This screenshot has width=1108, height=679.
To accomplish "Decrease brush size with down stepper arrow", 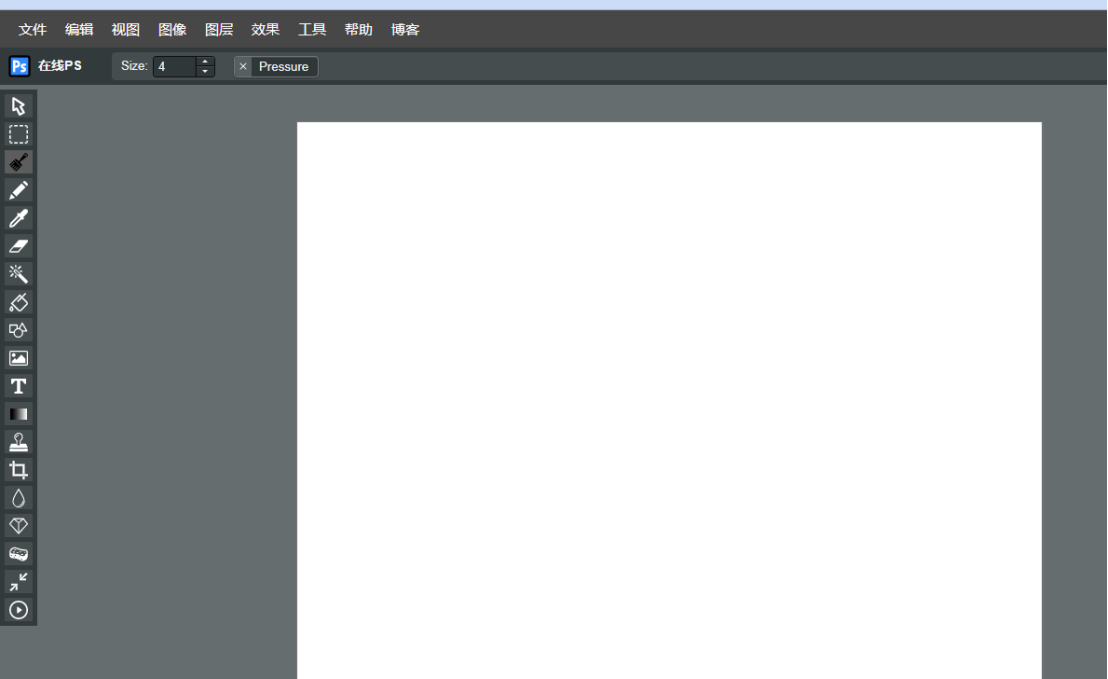I will click(x=204, y=71).
